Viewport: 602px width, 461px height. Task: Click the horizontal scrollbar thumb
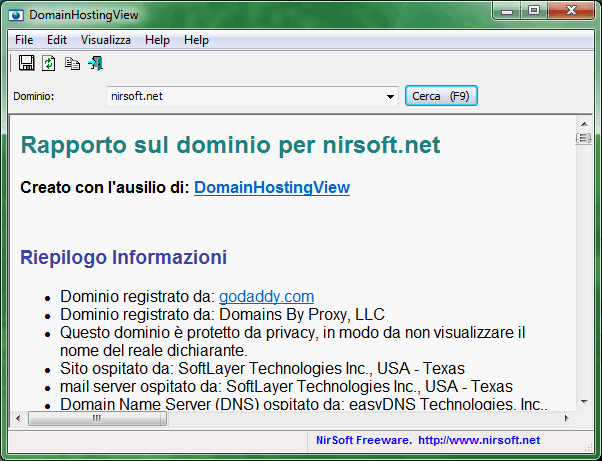pyautogui.click(x=98, y=418)
